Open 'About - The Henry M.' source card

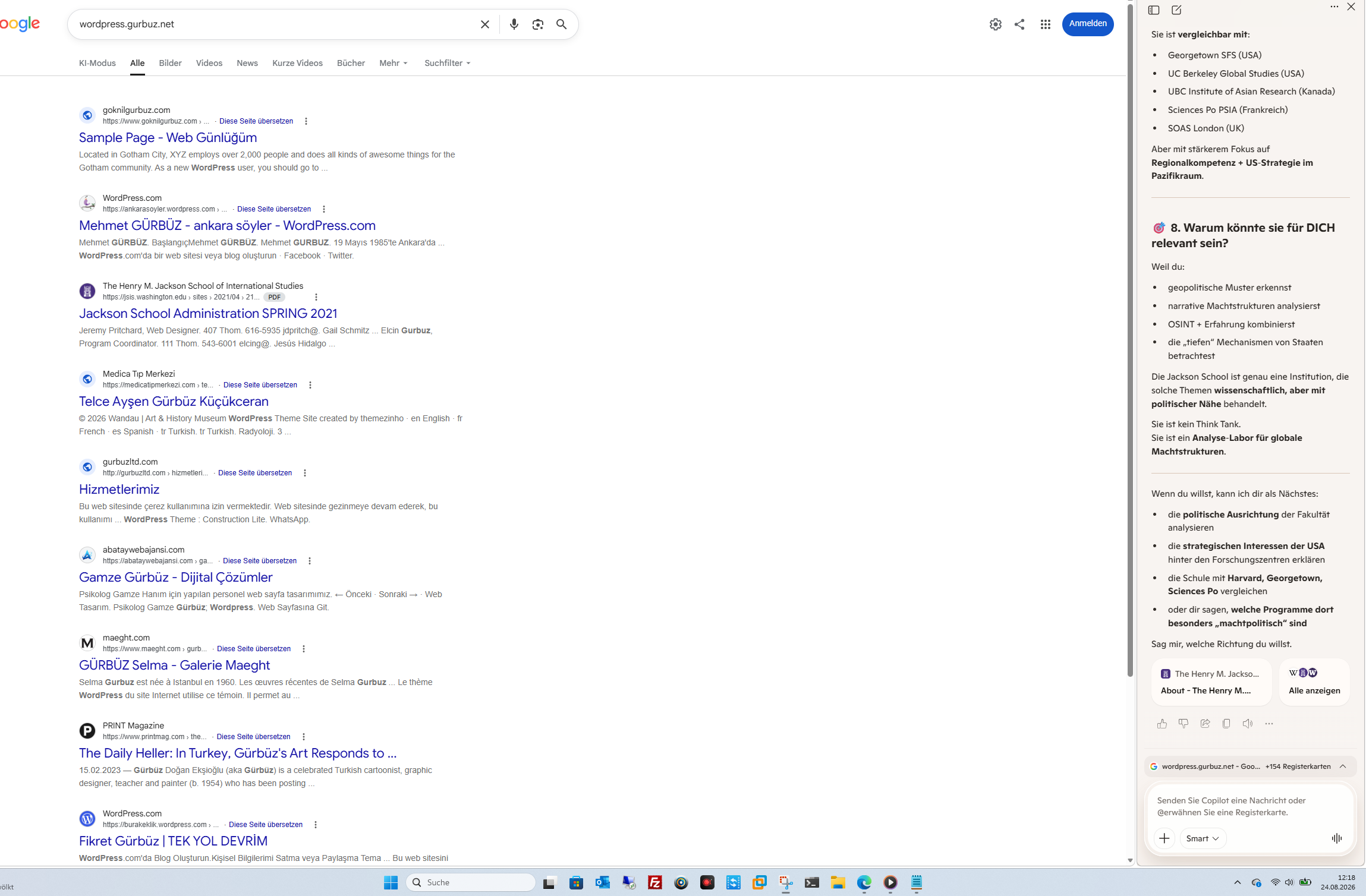click(x=1211, y=682)
